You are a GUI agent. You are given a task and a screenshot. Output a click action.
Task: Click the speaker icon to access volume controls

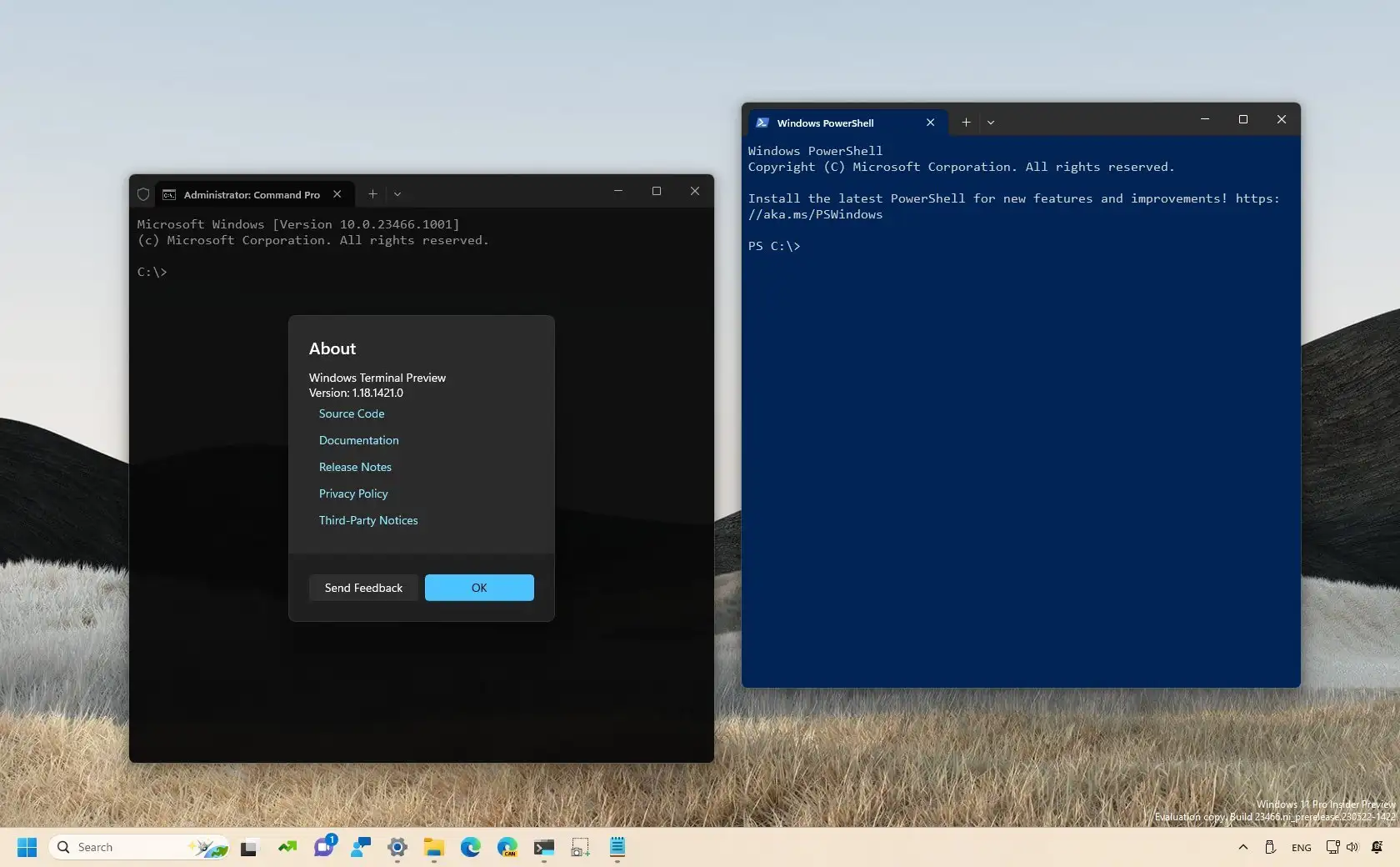[1352, 847]
